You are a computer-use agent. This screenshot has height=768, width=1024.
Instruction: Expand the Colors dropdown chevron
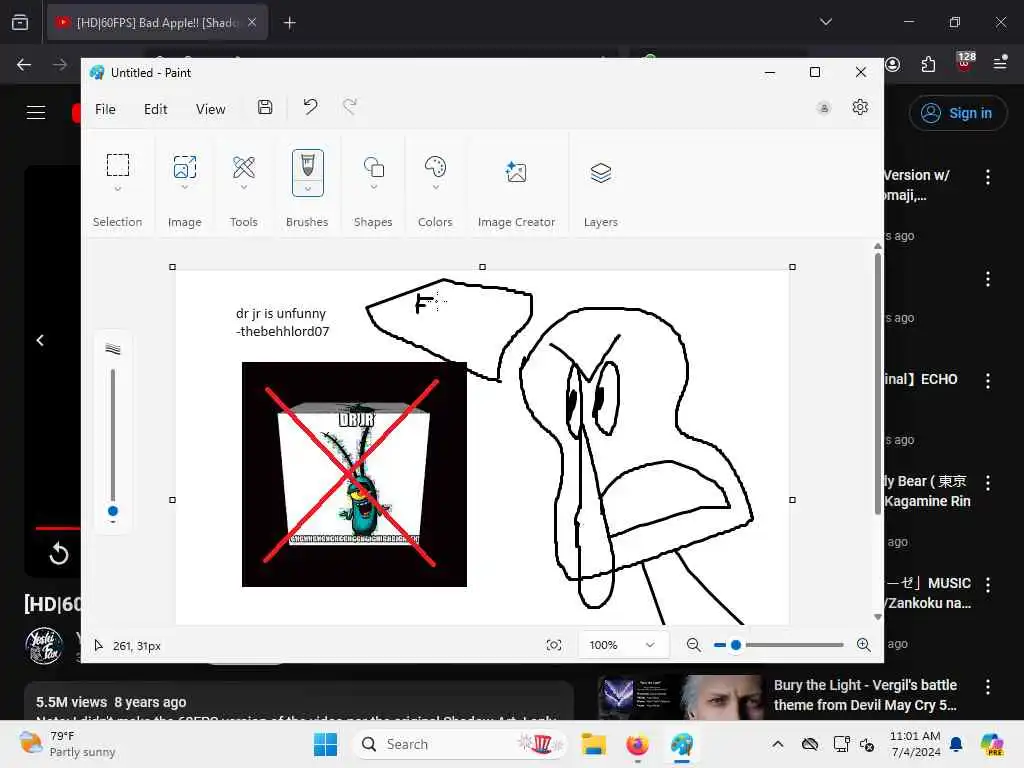tap(436, 187)
